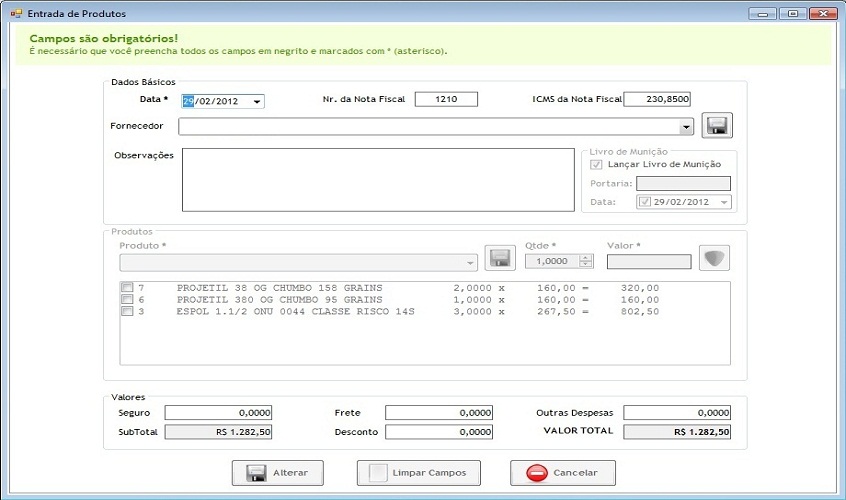
Task: Open the Produto dropdown list
Action: (470, 263)
